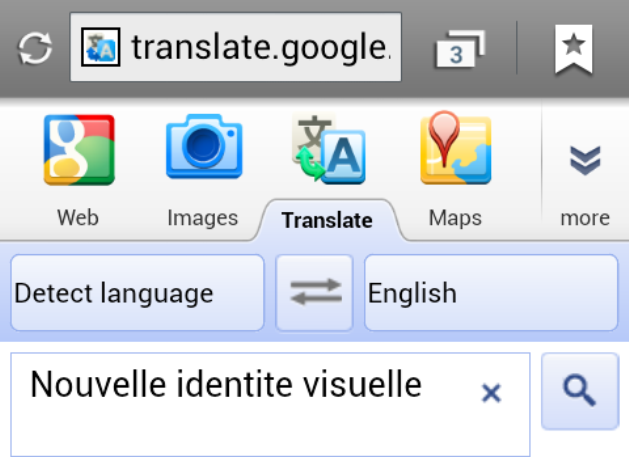
Task: Open bookmarks with the star ribbon icon
Action: (x=573, y=49)
